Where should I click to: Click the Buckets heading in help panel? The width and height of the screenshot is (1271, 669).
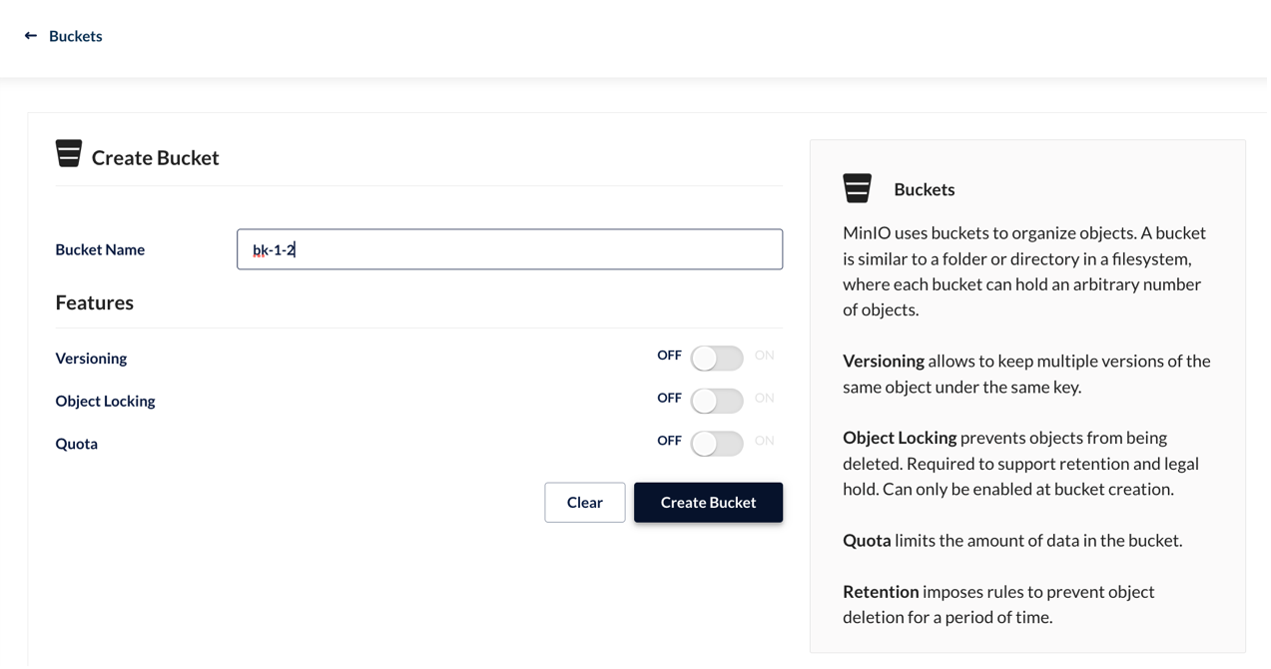coord(924,189)
